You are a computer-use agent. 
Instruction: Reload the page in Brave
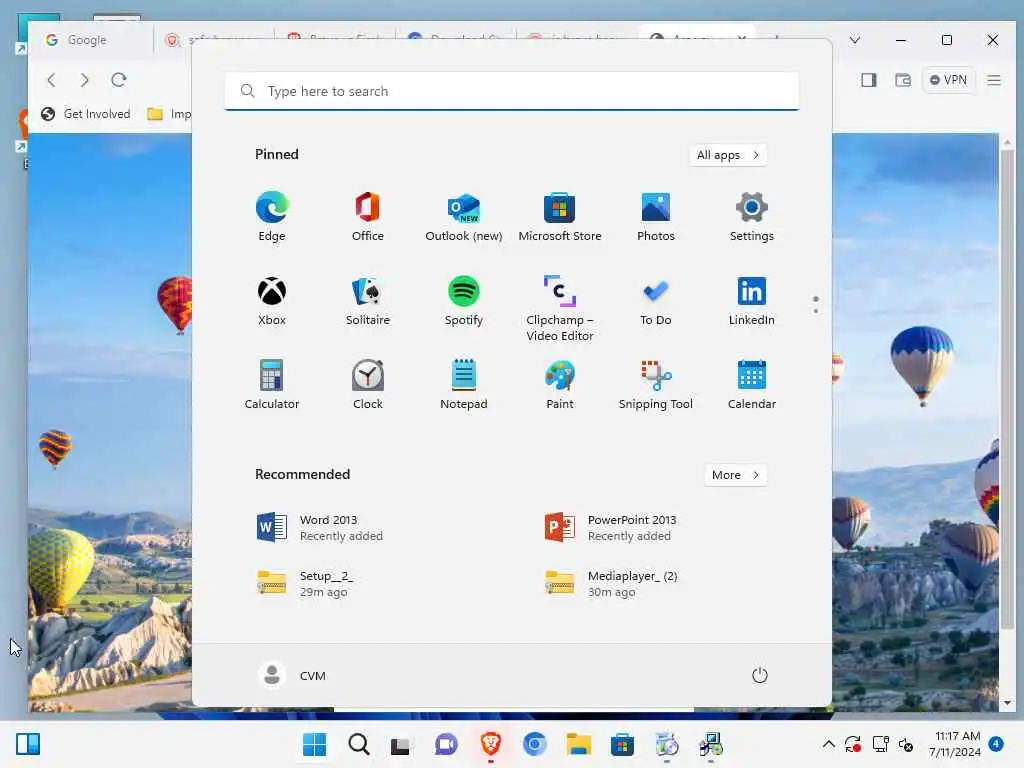pos(119,80)
